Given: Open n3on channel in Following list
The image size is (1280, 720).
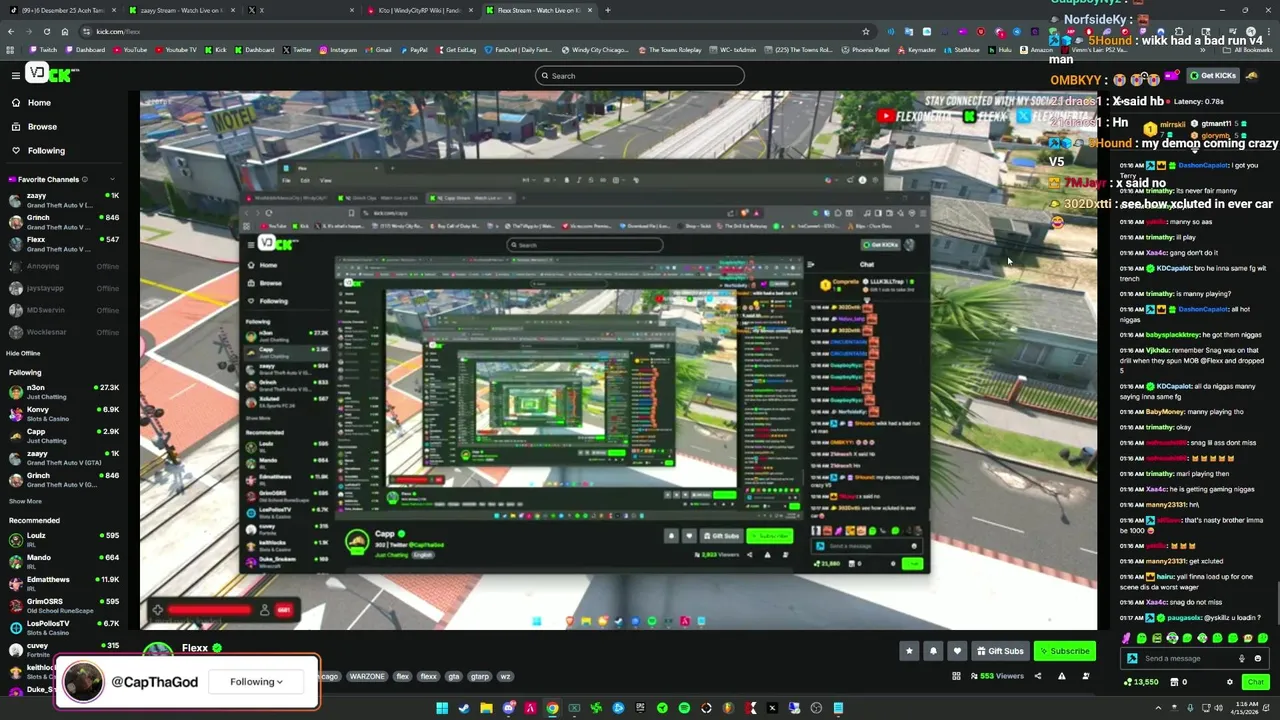Looking at the screenshot, I should point(62,391).
